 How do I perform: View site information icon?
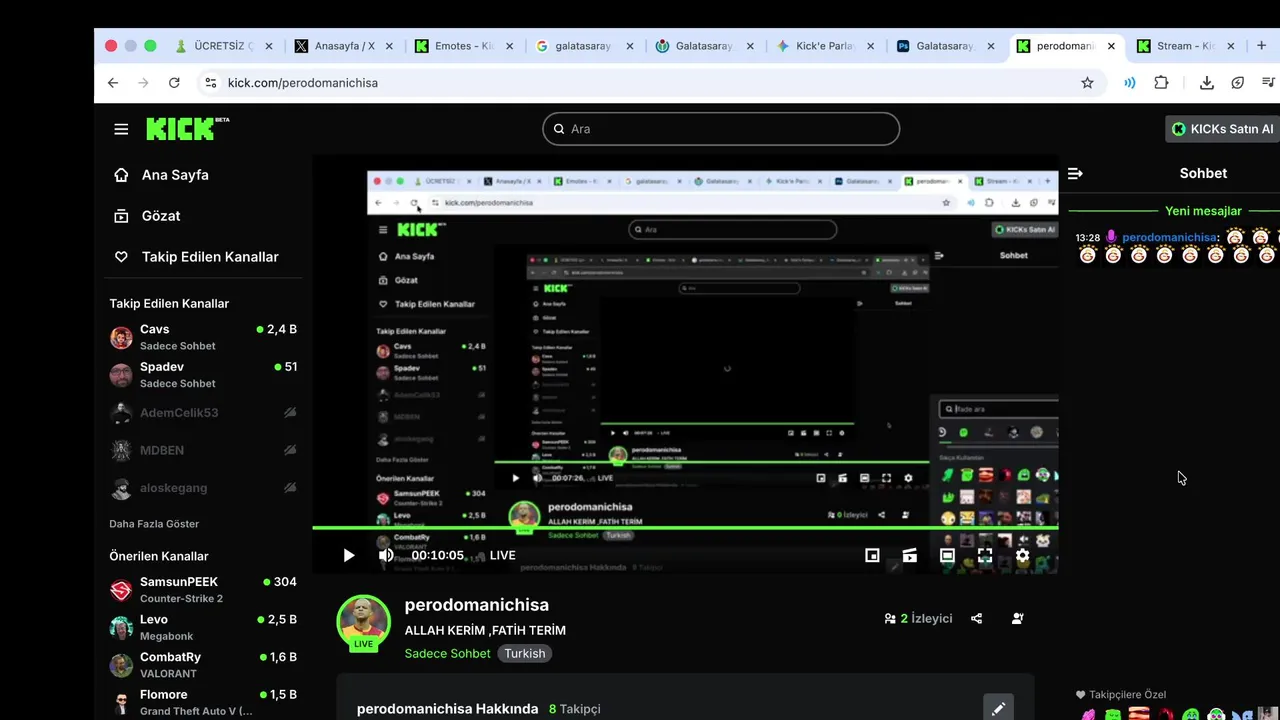coord(210,83)
